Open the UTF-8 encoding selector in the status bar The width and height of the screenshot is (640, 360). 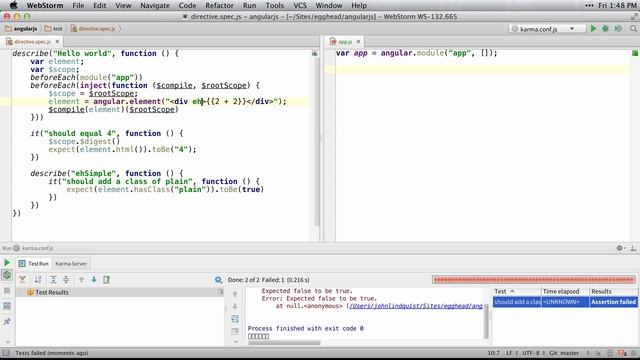point(533,353)
